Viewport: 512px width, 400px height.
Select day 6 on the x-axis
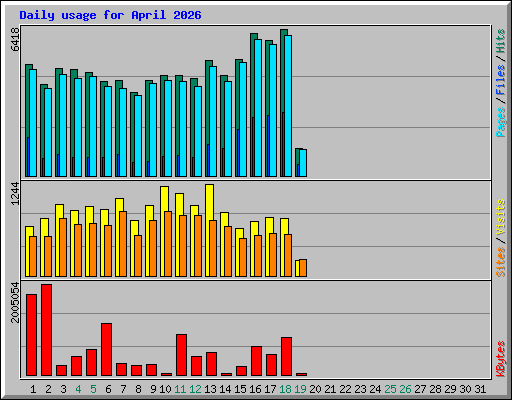click(x=108, y=389)
